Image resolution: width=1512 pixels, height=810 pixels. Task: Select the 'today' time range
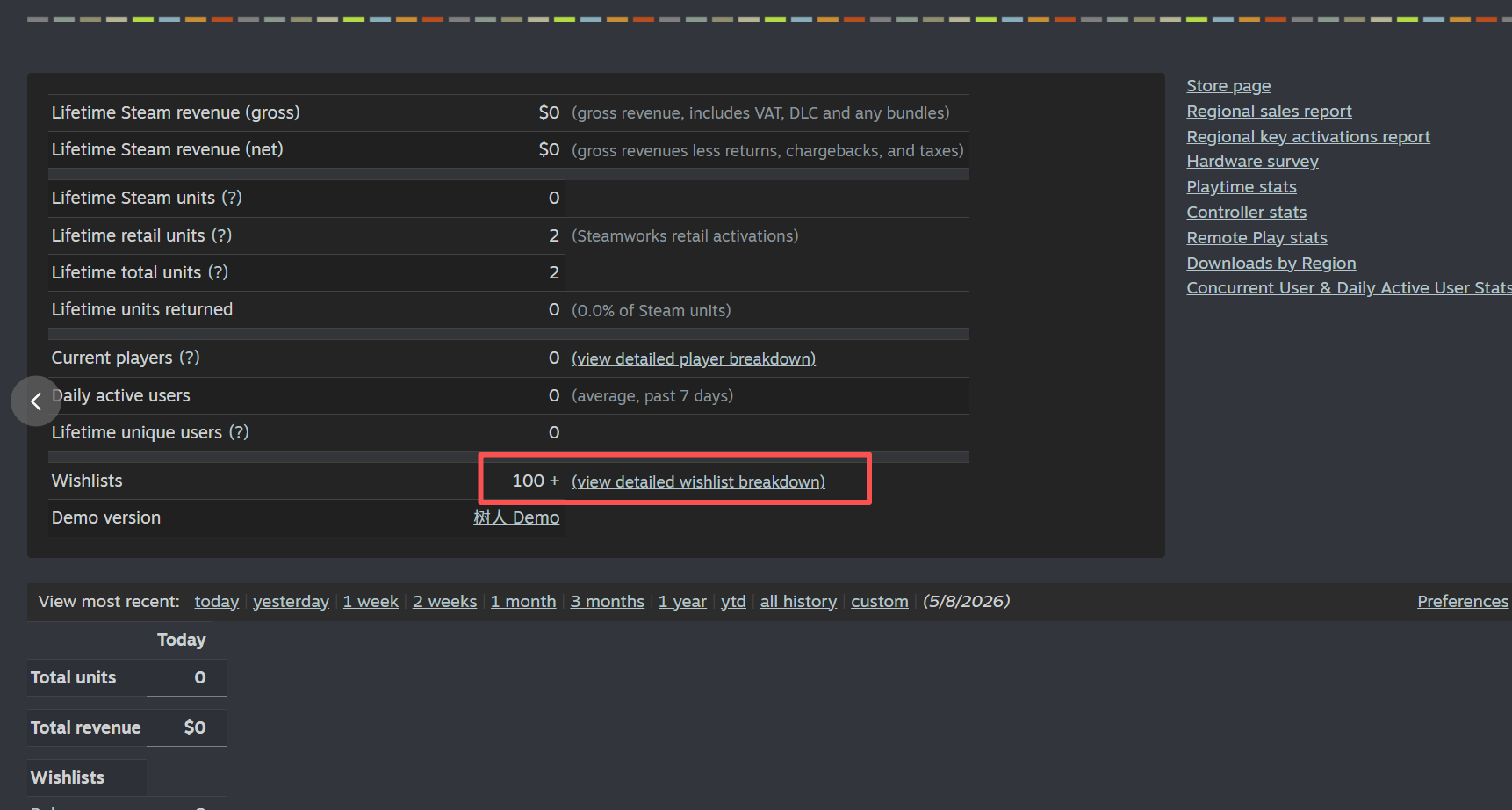(x=217, y=602)
